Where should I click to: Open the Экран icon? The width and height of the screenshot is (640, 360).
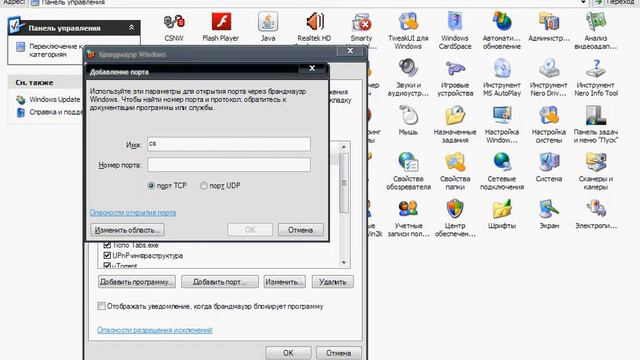click(x=549, y=209)
